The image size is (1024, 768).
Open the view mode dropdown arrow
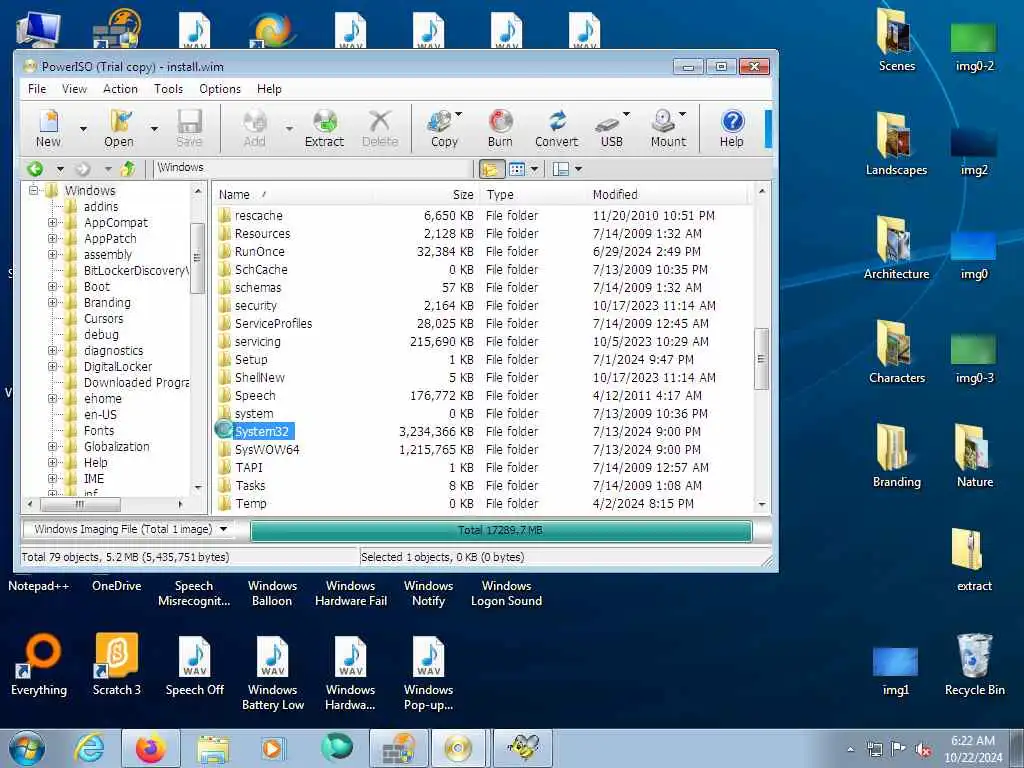click(534, 170)
